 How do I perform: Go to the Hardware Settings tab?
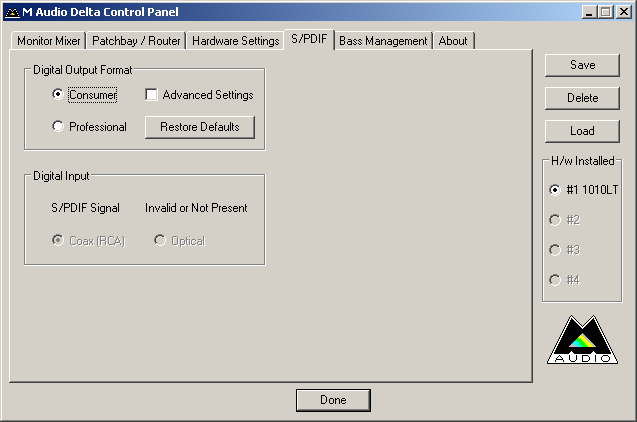click(x=235, y=41)
